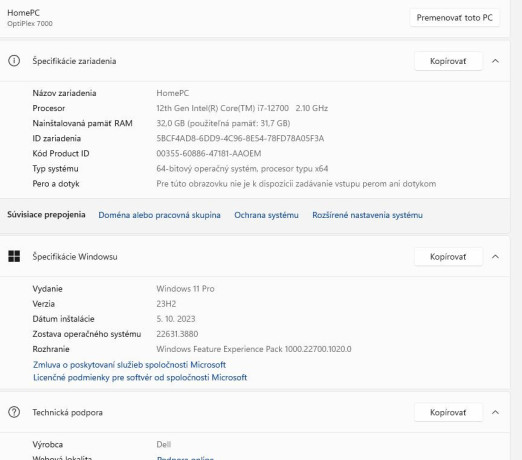
Task: Open Zmluva o poskytovaní služieb spoločnosti Microsoft
Action: (x=129, y=365)
